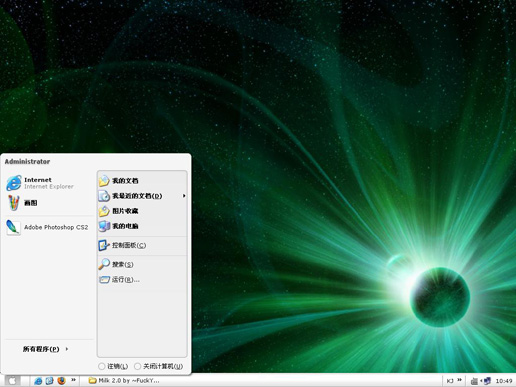Launch Firefox from the quick launch bar
The height and width of the screenshot is (387, 516).
[x=61, y=381]
